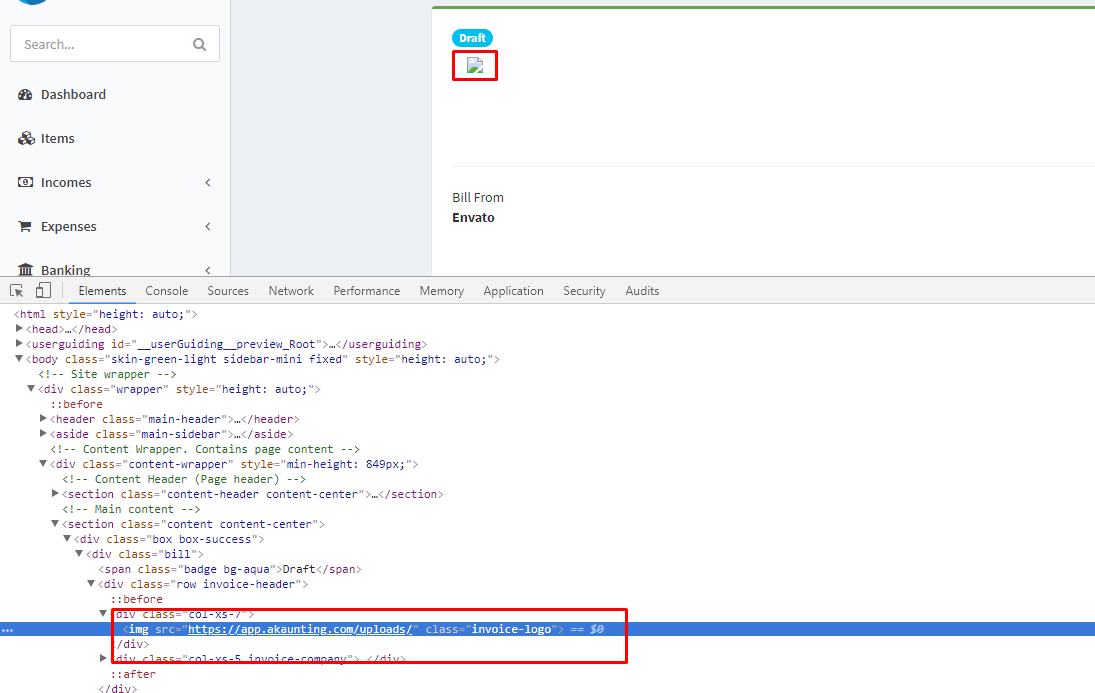Open Banking via its bank icon
The image size is (1095, 693).
[x=25, y=268]
